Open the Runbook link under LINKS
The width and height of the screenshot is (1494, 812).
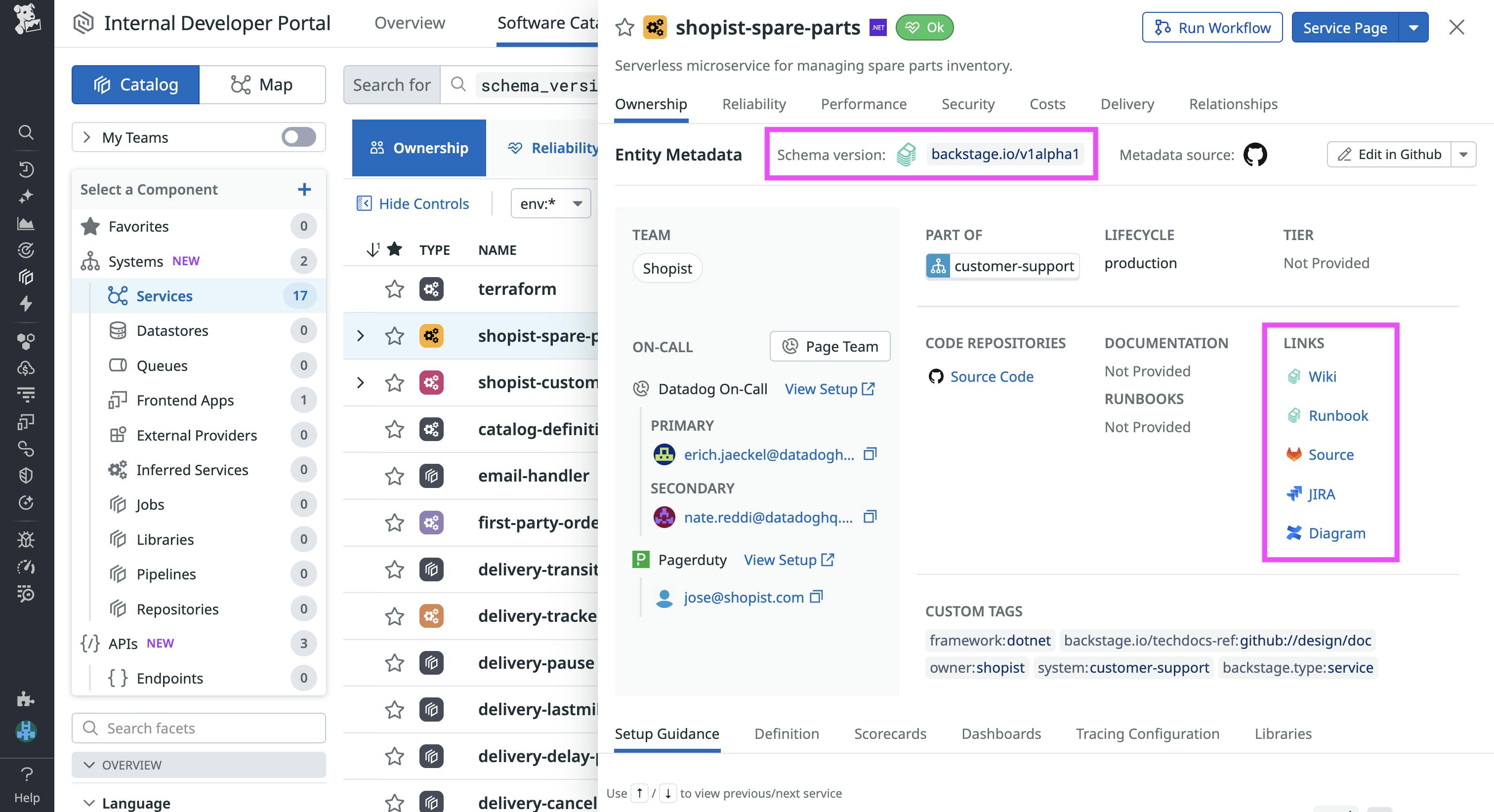1338,415
